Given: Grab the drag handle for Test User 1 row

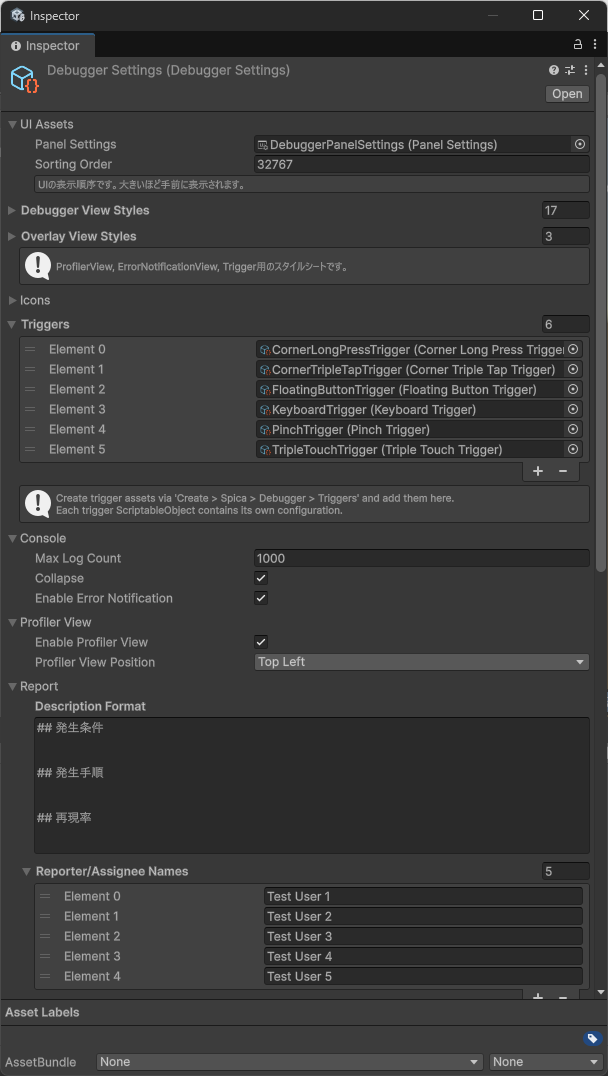Looking at the screenshot, I should pos(45,896).
